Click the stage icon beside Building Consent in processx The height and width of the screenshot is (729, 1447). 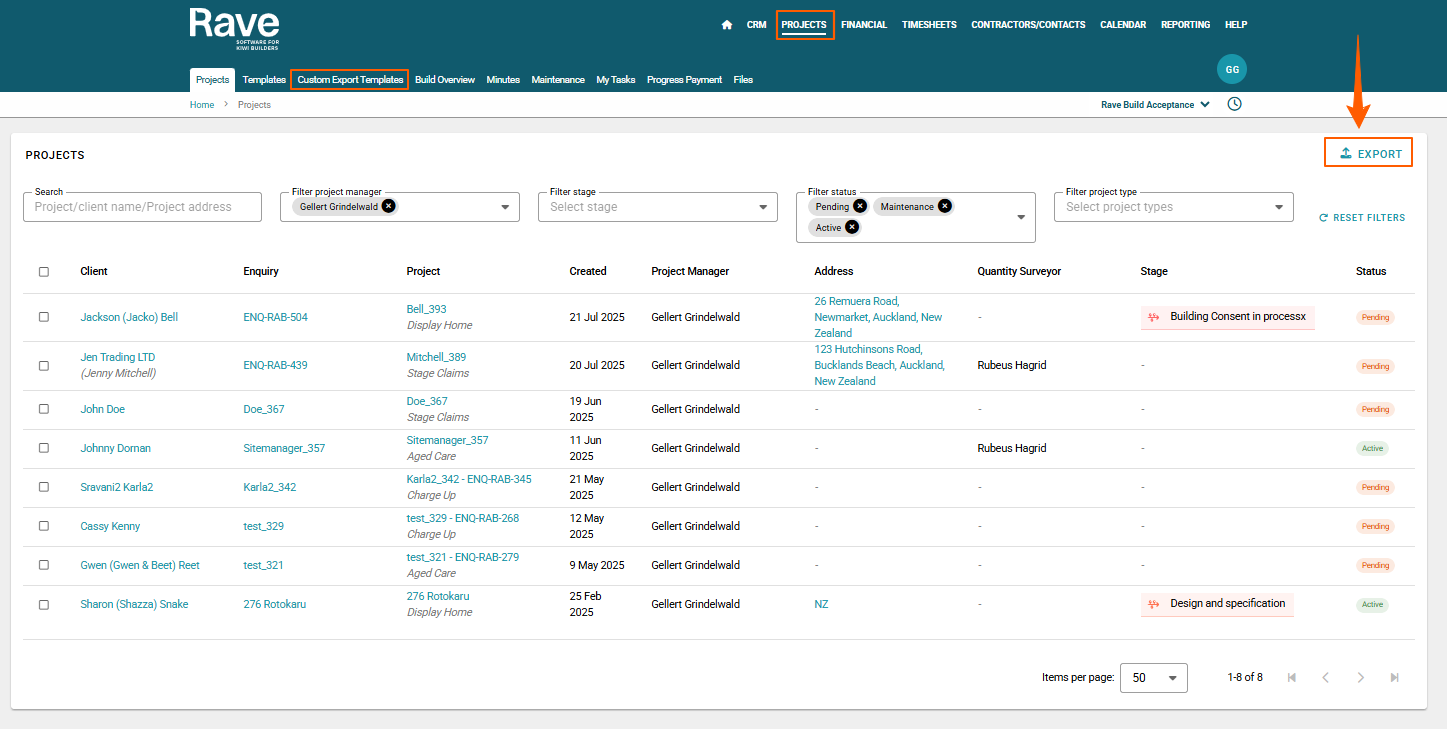pos(1153,317)
